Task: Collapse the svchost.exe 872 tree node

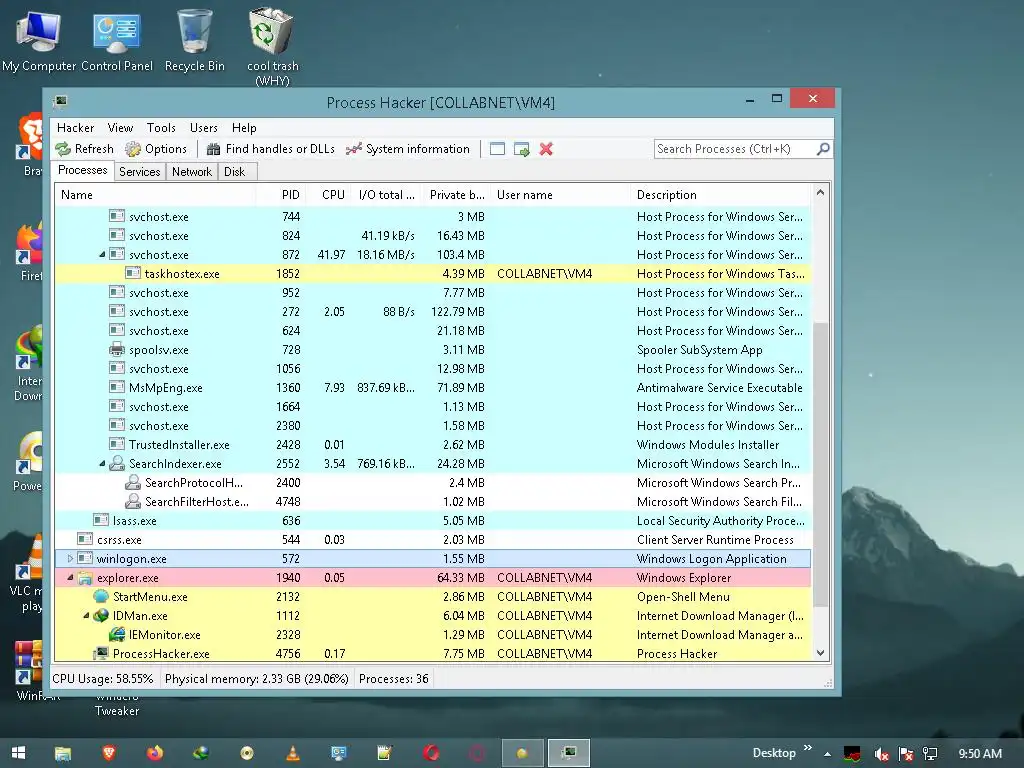Action: (x=102, y=255)
